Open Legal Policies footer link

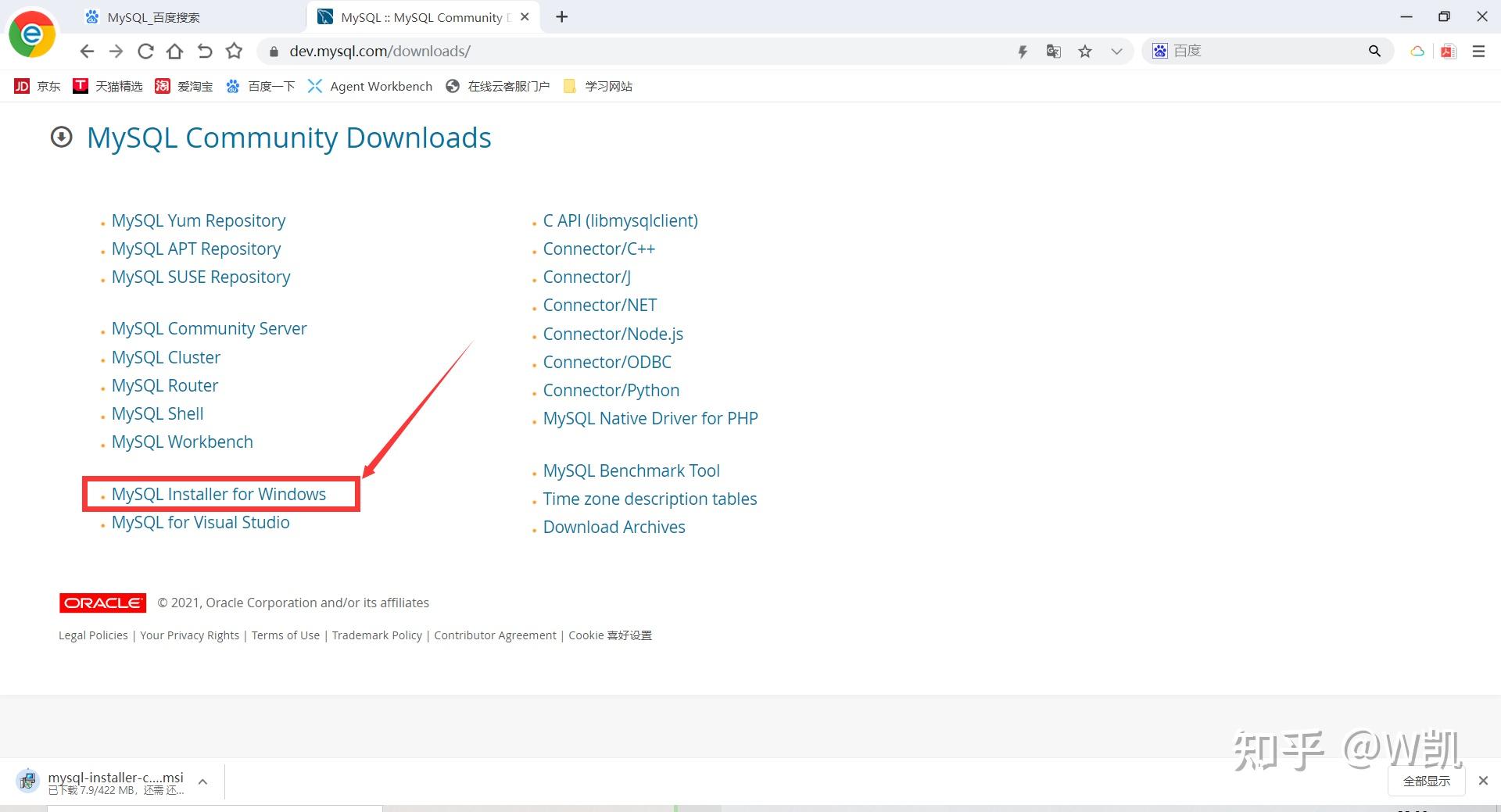pos(93,635)
